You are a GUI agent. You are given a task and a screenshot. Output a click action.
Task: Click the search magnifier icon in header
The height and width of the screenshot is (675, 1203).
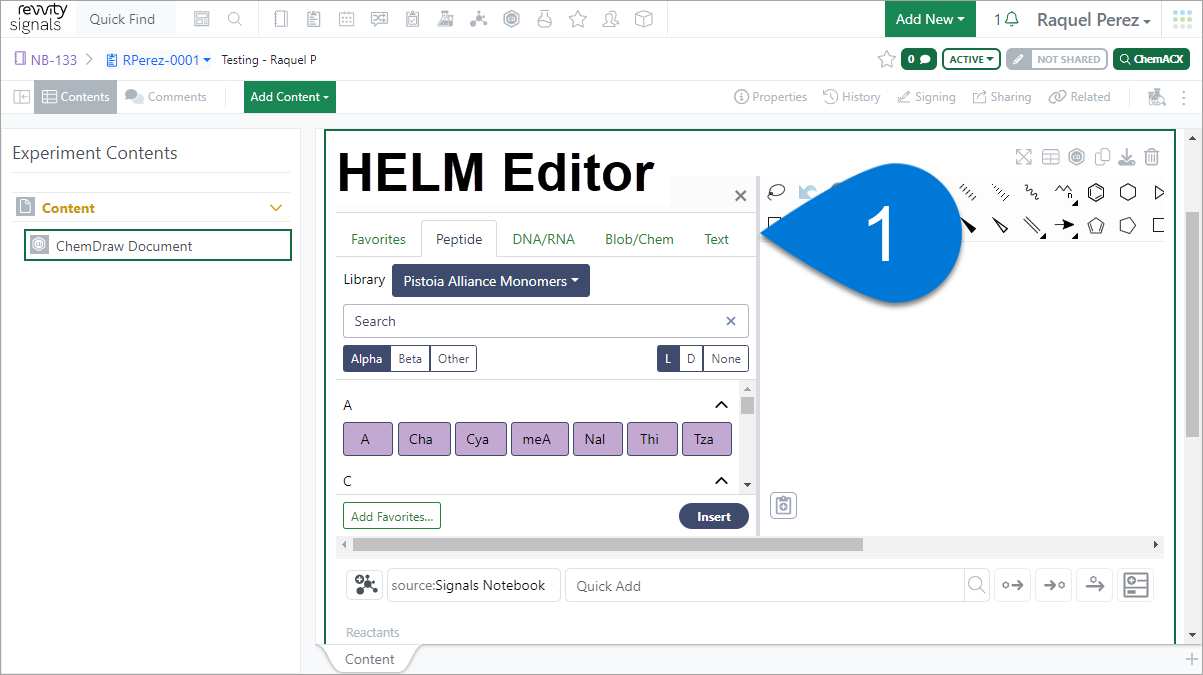pyautogui.click(x=234, y=19)
